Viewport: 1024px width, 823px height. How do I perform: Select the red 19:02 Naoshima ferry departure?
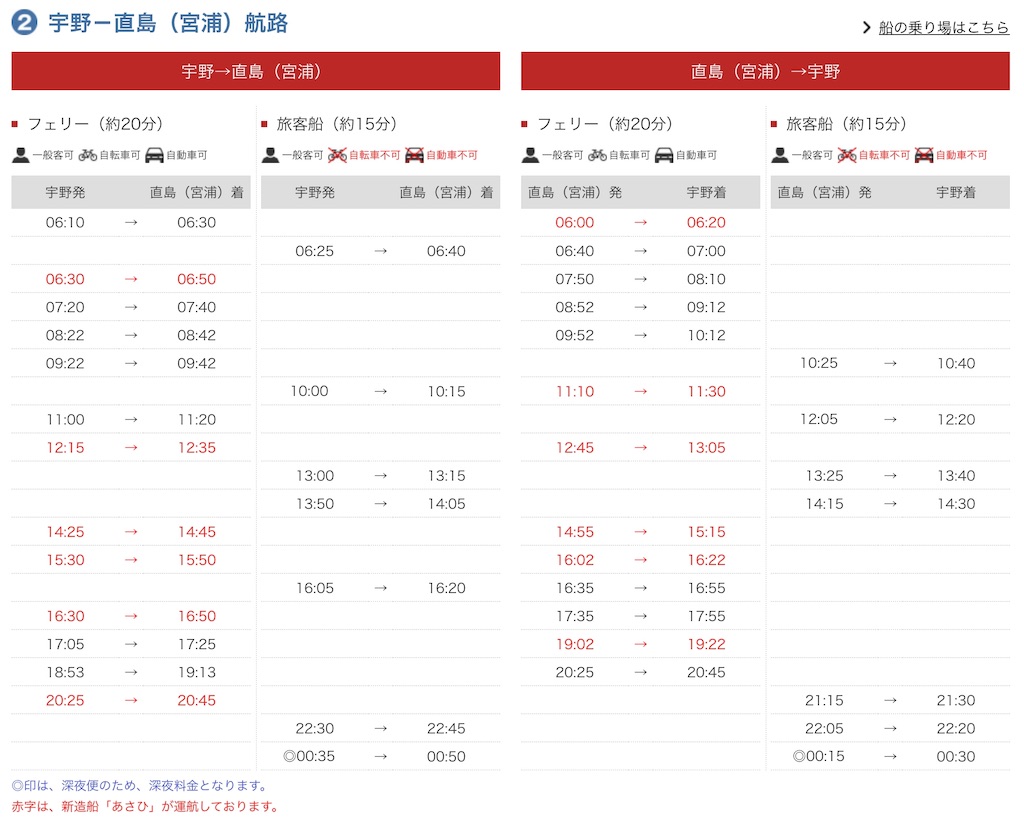pyautogui.click(x=575, y=645)
